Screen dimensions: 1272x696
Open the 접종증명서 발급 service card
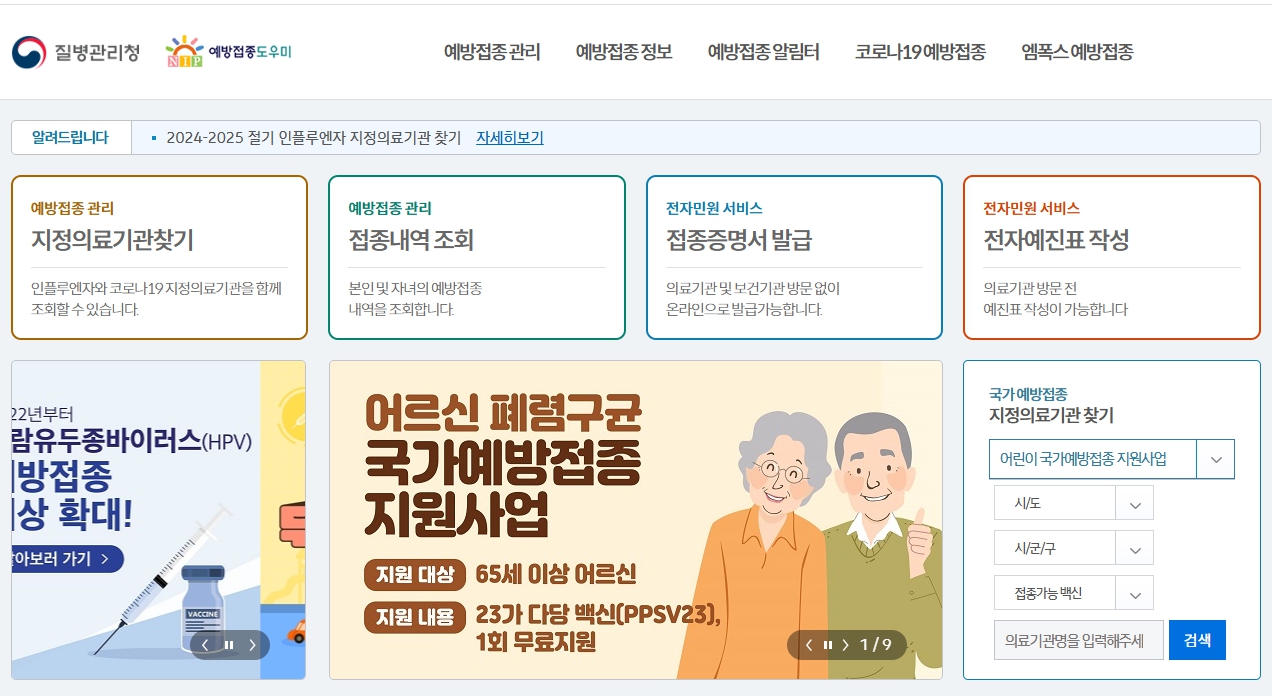click(794, 257)
